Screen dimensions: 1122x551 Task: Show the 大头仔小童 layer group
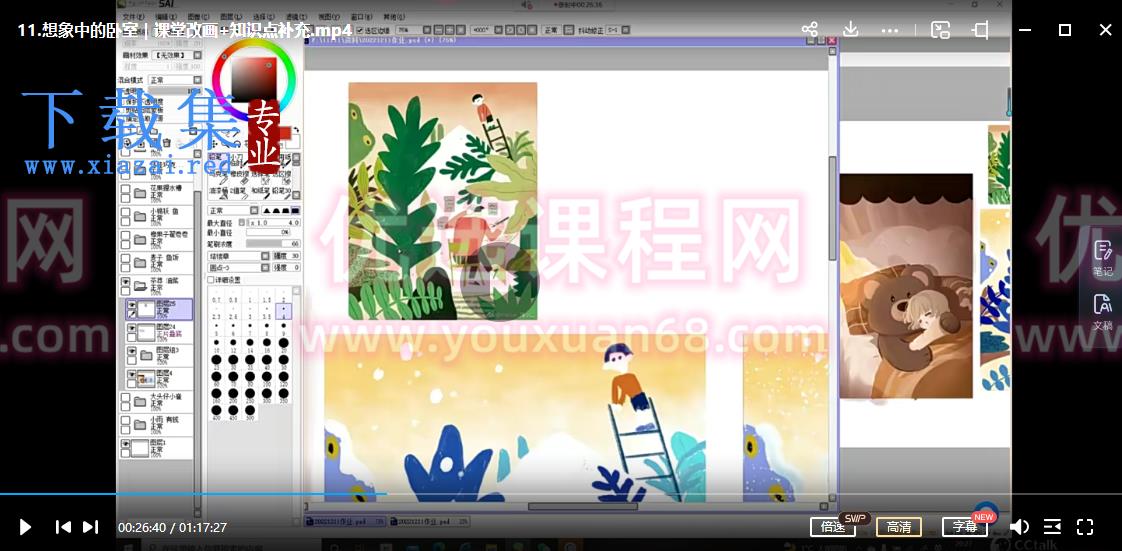(x=125, y=399)
